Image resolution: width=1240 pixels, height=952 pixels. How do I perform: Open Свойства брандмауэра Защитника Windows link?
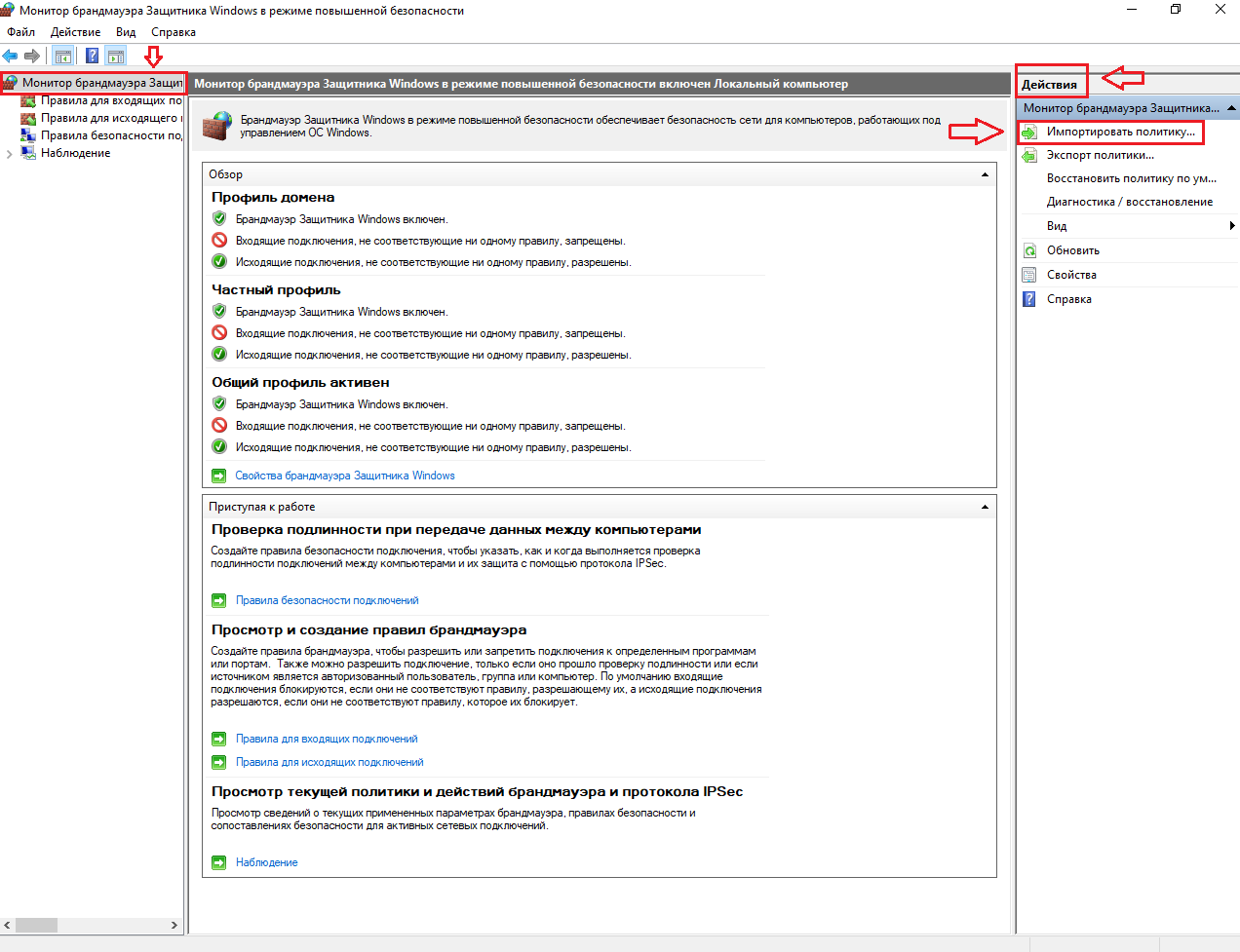tap(345, 476)
